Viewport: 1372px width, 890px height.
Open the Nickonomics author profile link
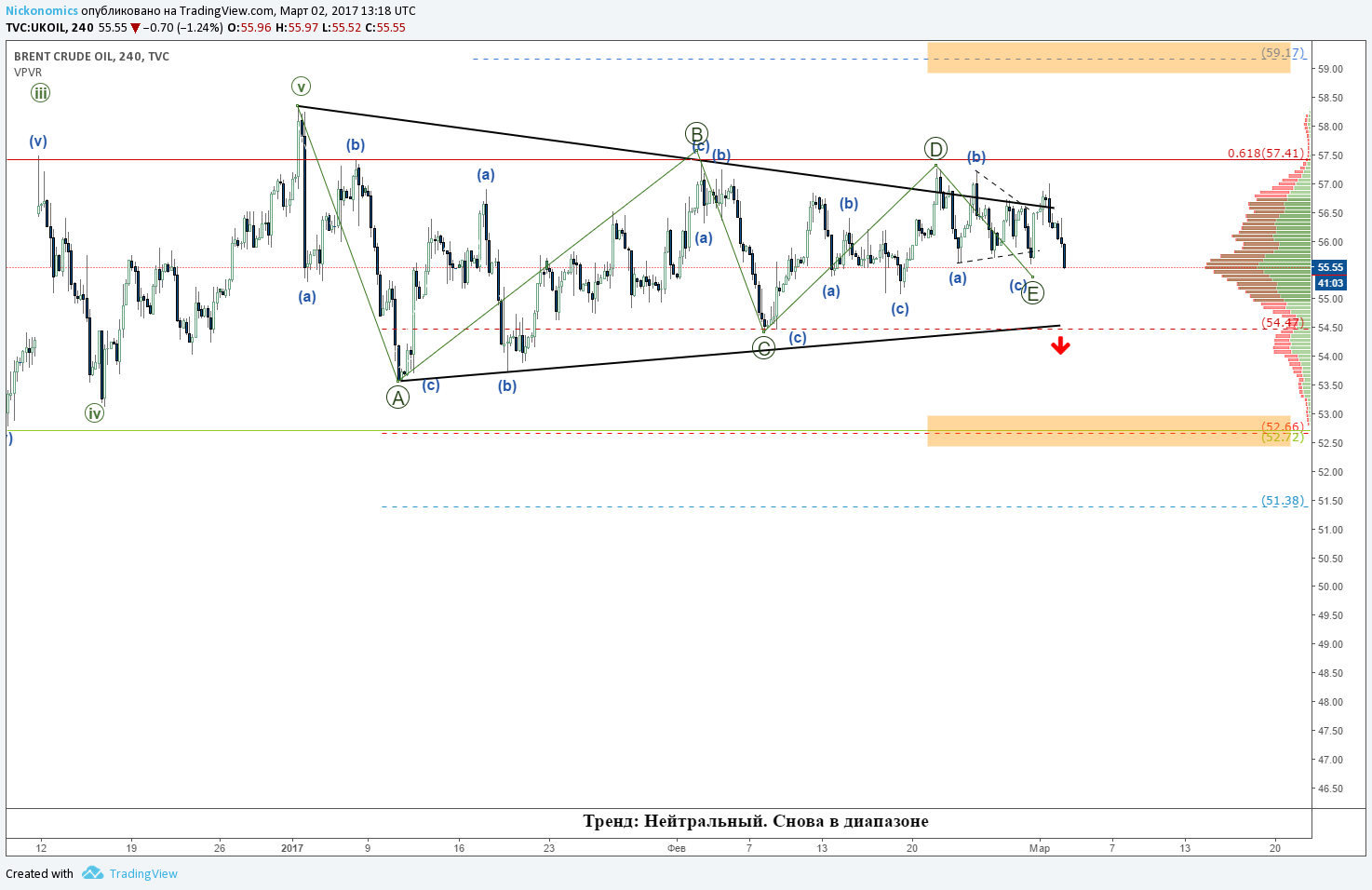click(42, 11)
